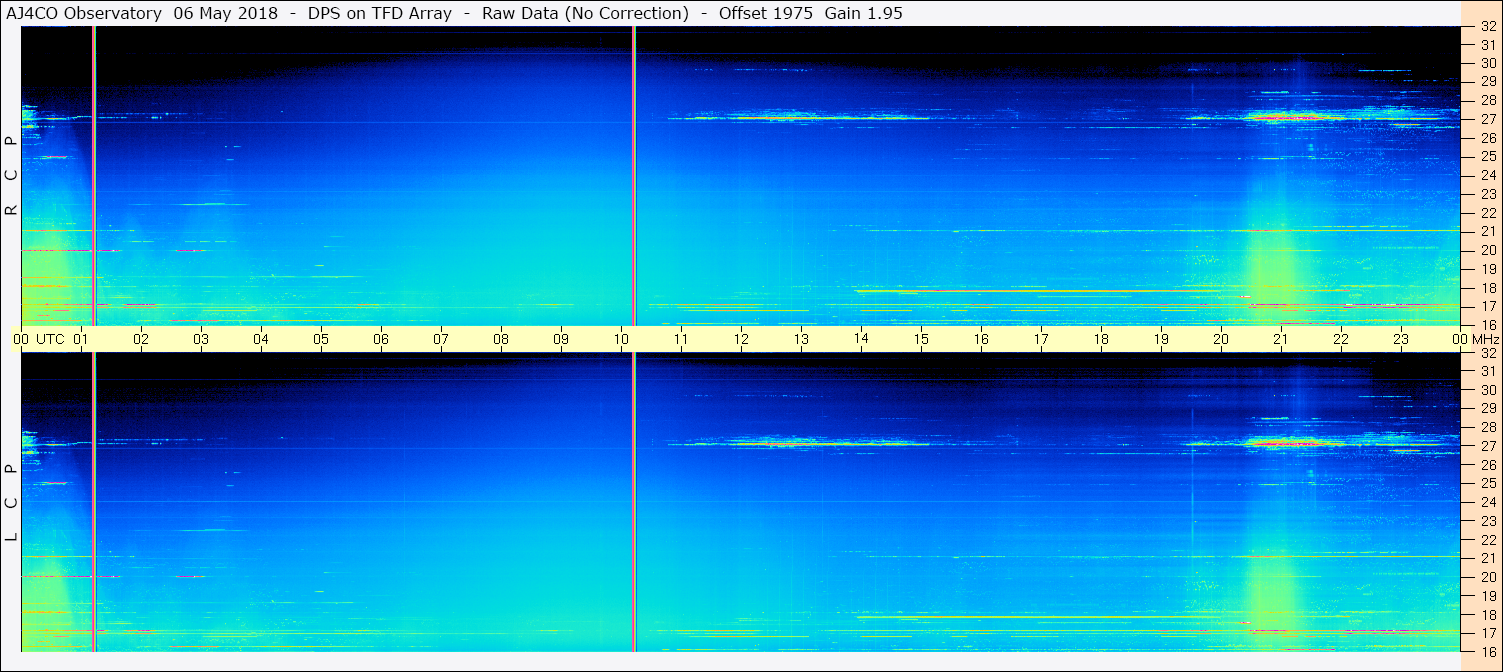This screenshot has width=1503, height=672.
Task: Click hour "08" on the time axis
Action: click(501, 339)
